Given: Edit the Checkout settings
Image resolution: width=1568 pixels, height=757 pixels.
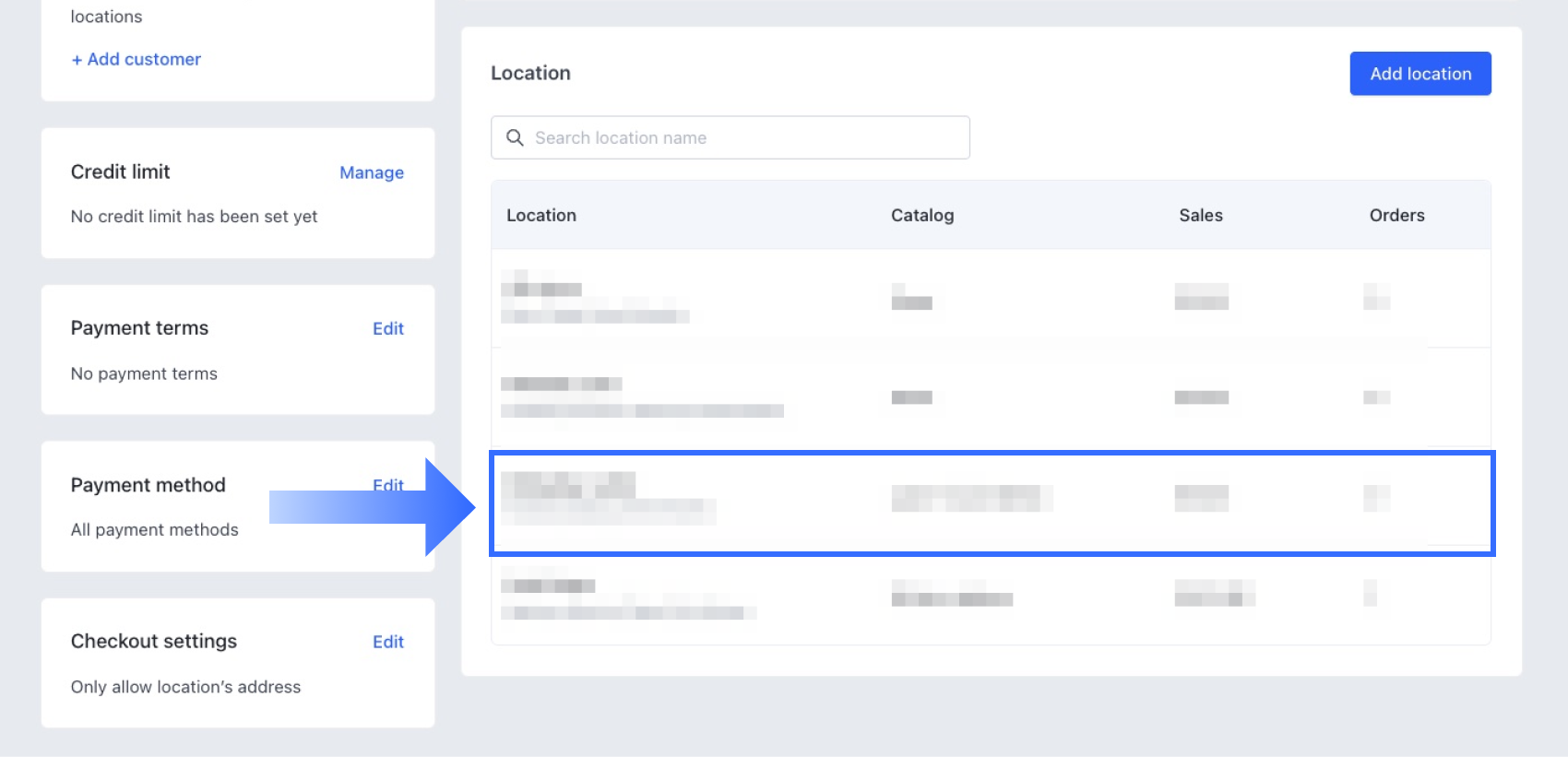Looking at the screenshot, I should pos(387,642).
